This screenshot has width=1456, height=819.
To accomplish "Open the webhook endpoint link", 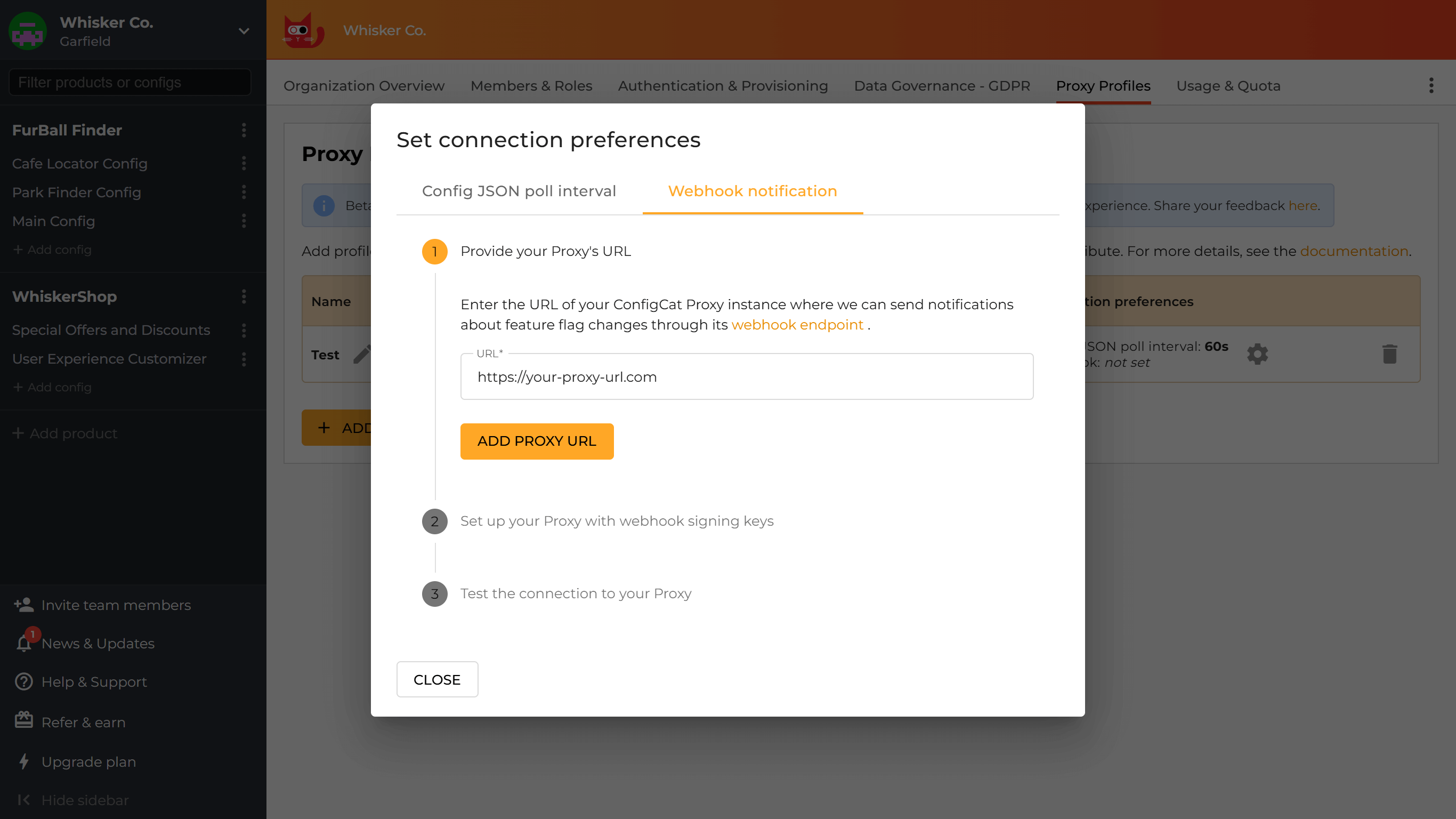I will (797, 325).
